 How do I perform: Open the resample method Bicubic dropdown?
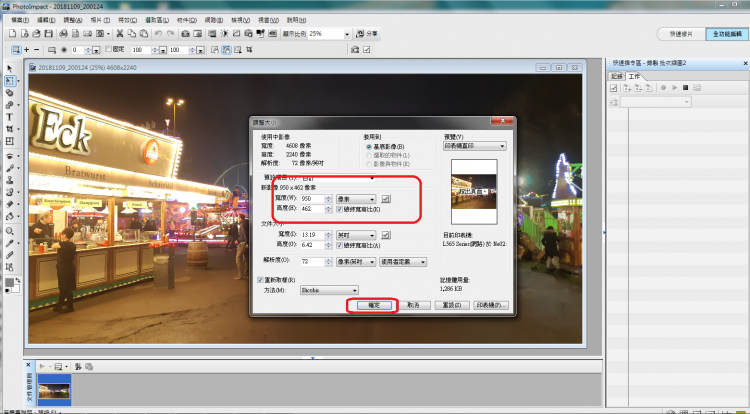[354, 290]
